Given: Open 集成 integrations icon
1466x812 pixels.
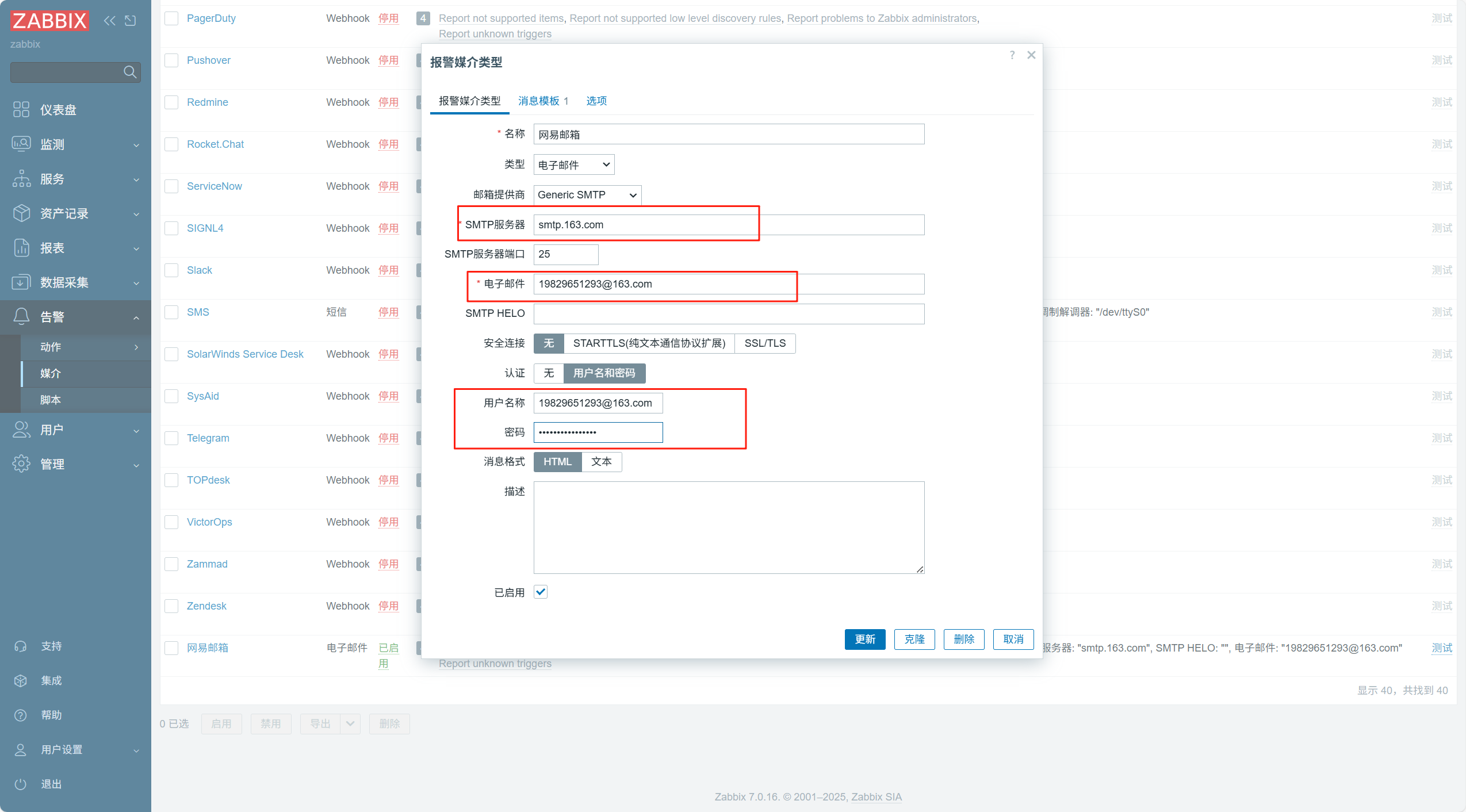Looking at the screenshot, I should [21, 680].
